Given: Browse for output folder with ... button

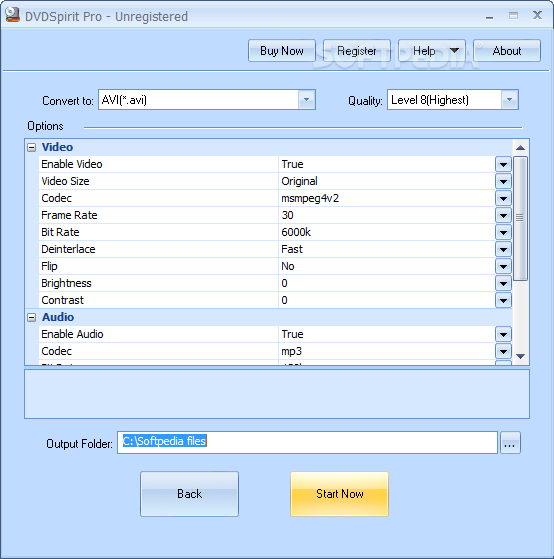Looking at the screenshot, I should 510,443.
